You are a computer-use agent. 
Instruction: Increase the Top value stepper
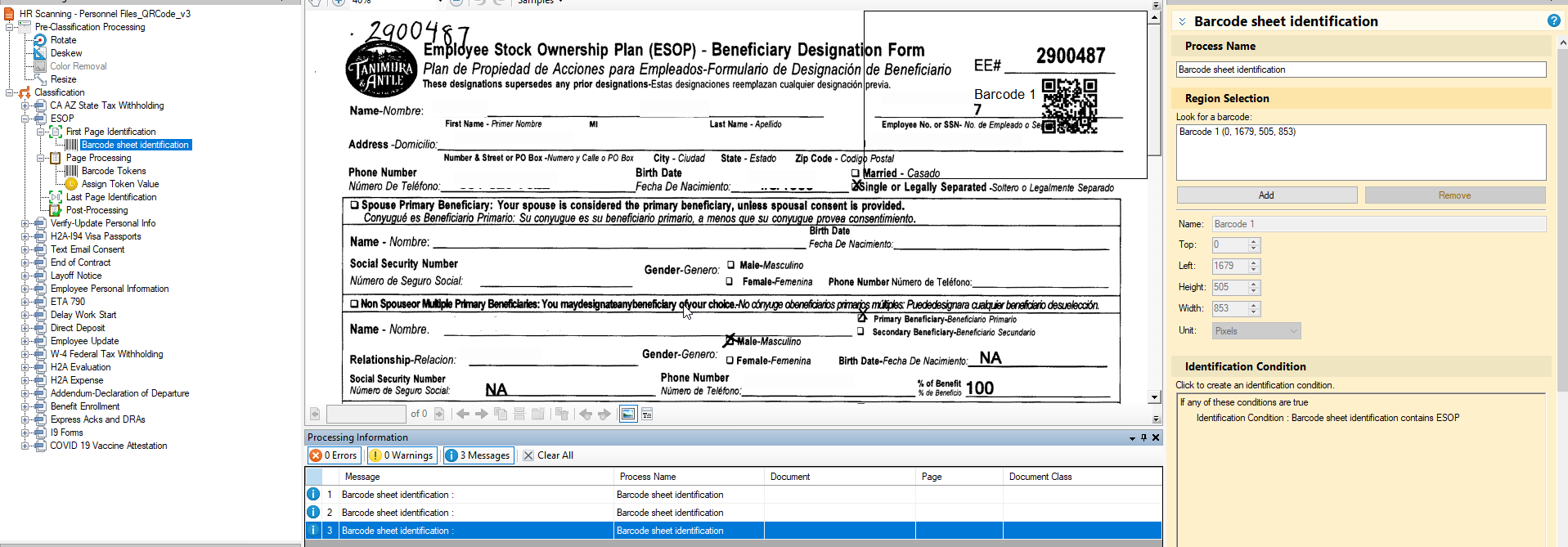1254,241
